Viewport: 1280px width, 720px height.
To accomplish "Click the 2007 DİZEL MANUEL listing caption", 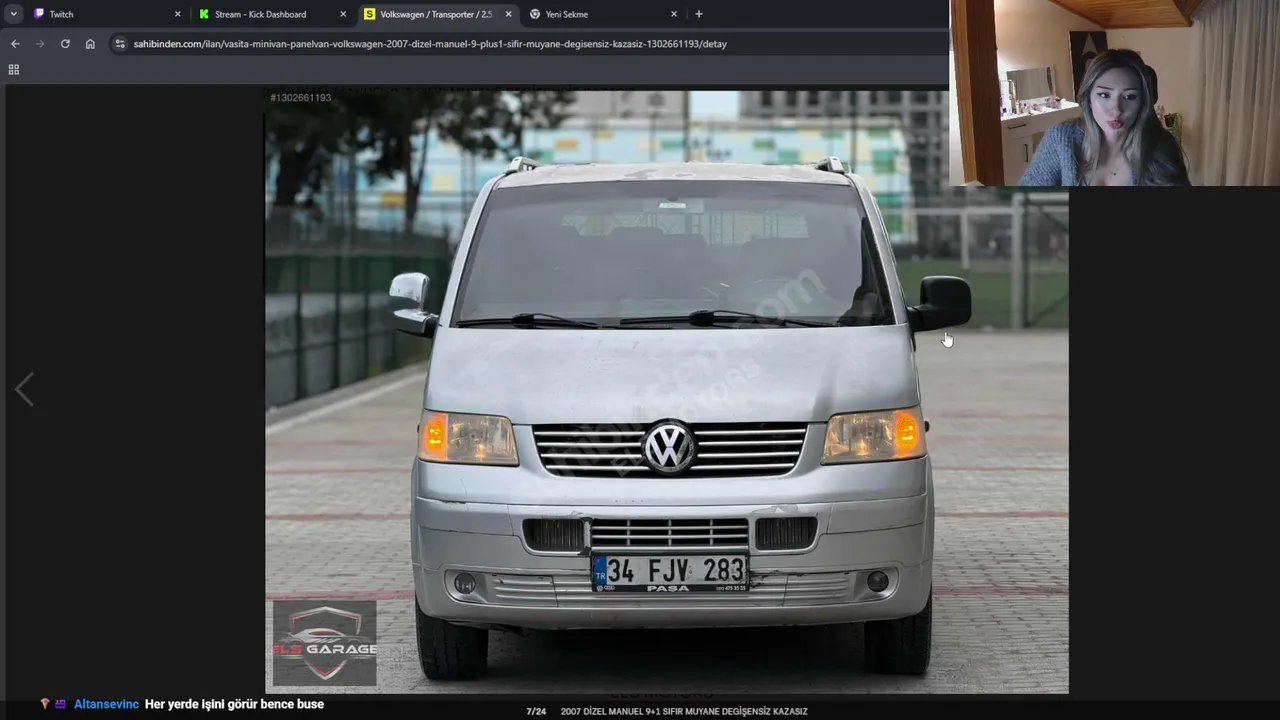I will coord(684,712).
